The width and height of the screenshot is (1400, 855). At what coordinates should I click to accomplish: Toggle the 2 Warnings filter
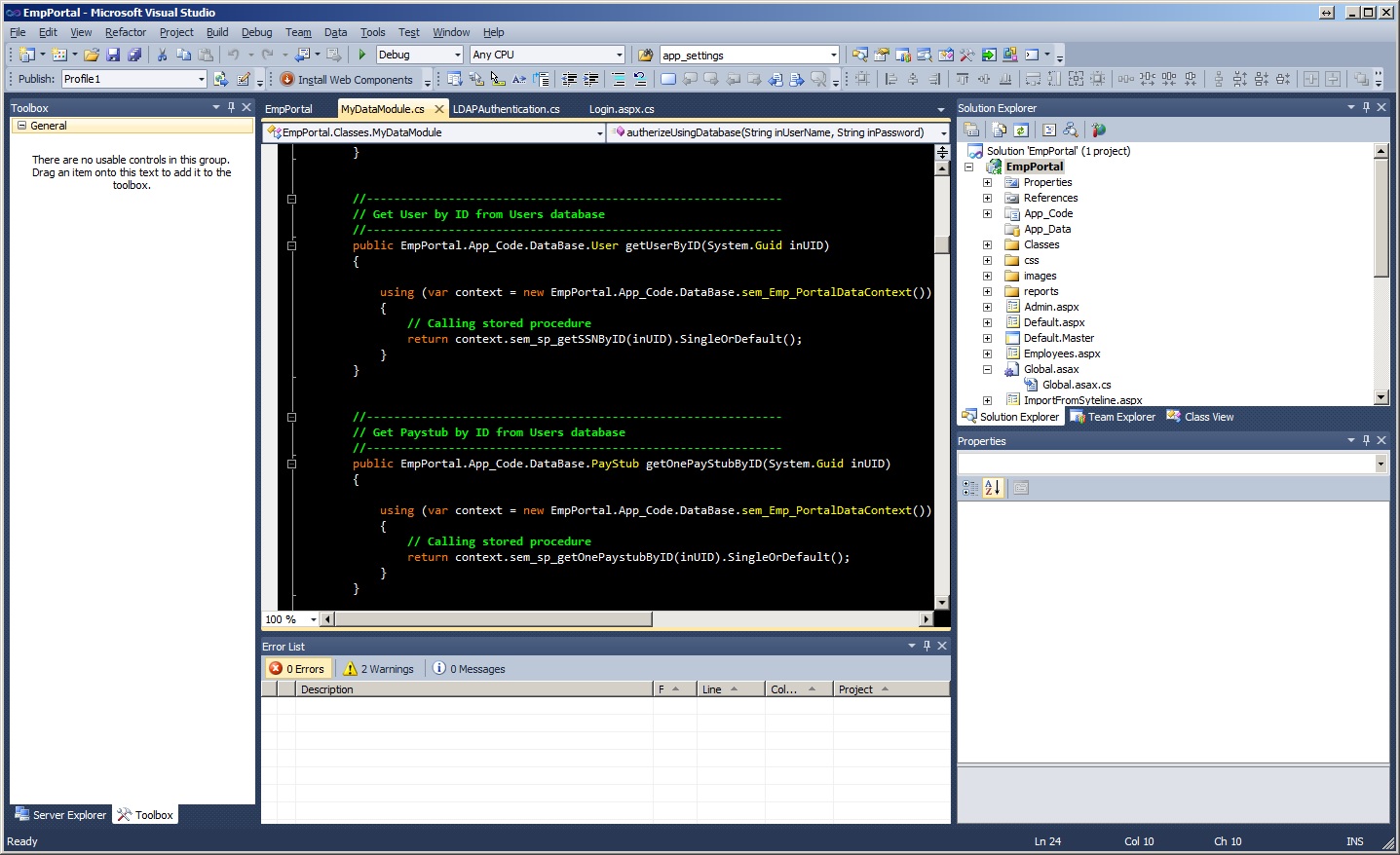click(379, 669)
